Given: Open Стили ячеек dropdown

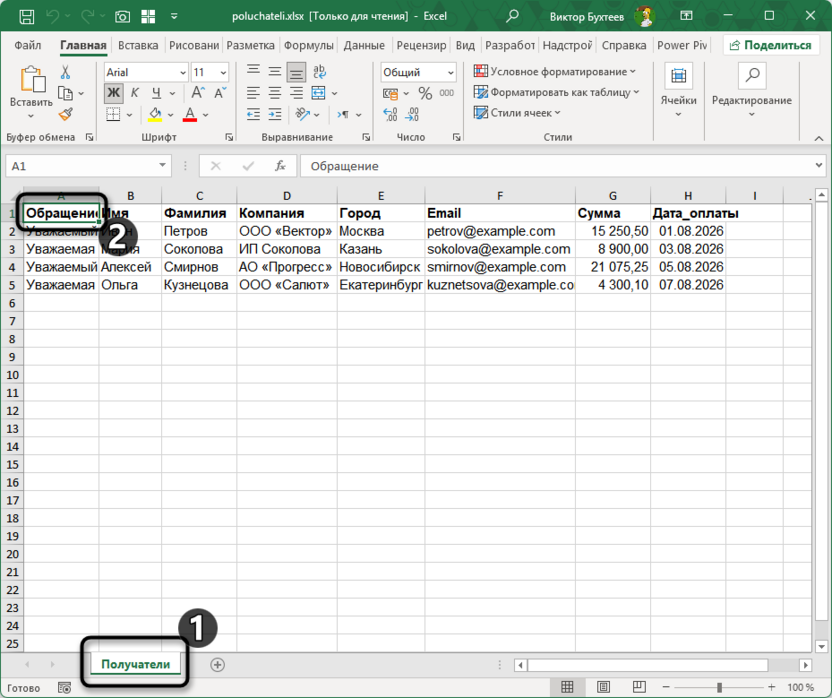Looking at the screenshot, I should point(517,113).
